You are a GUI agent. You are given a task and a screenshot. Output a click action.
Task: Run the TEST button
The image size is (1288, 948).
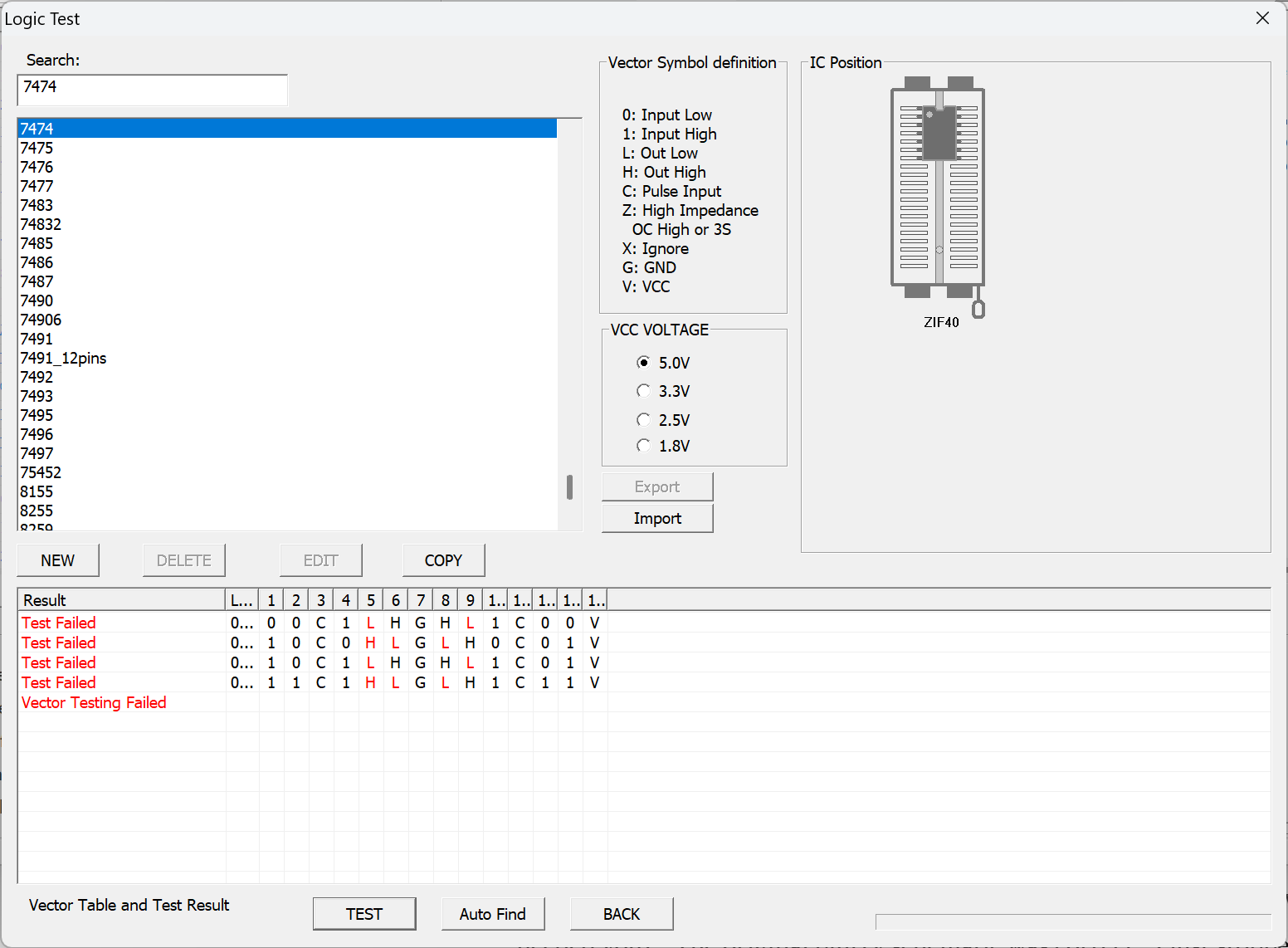pyautogui.click(x=364, y=914)
